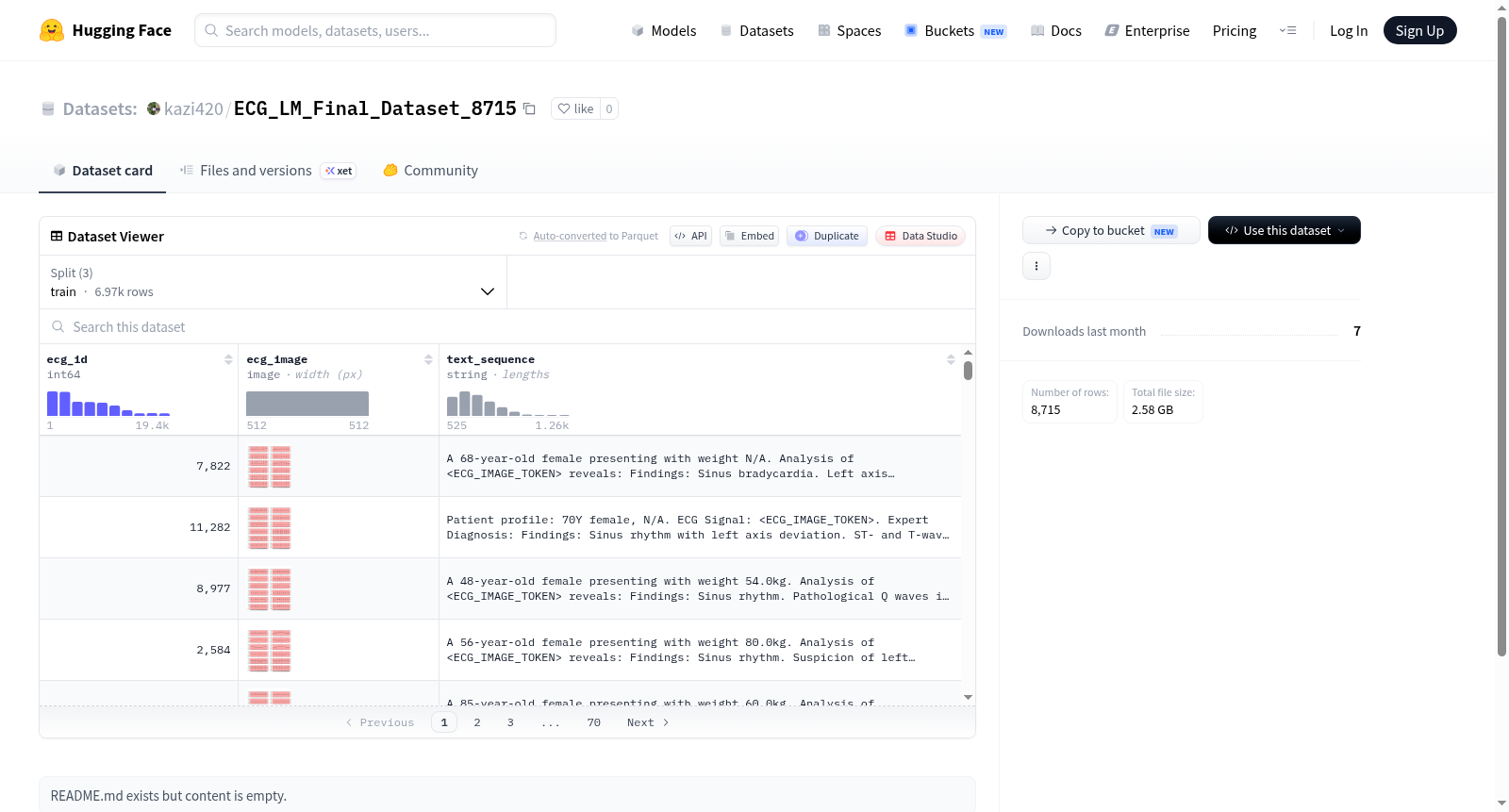Click the ecg_id cell 11,282

[140, 527]
